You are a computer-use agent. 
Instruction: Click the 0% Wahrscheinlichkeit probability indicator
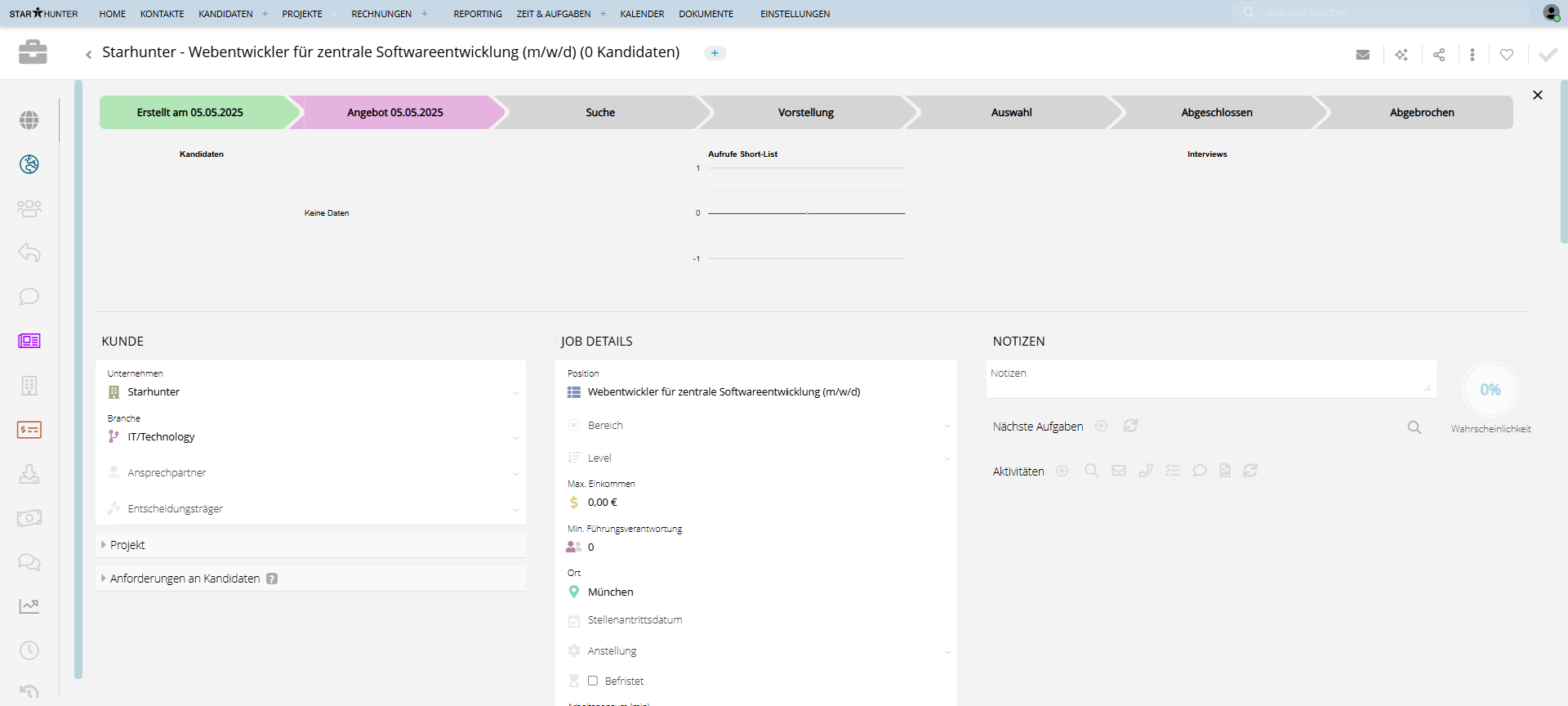(1490, 390)
